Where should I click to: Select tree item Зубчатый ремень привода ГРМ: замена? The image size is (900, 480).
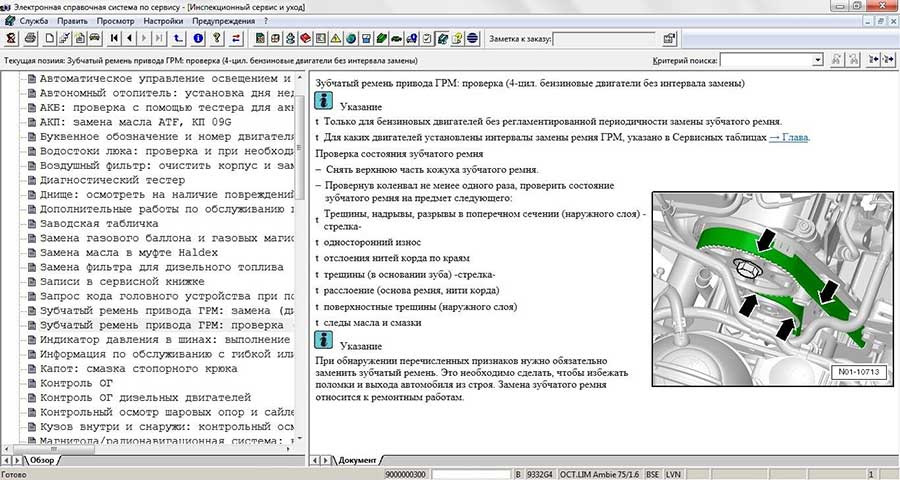166,311
